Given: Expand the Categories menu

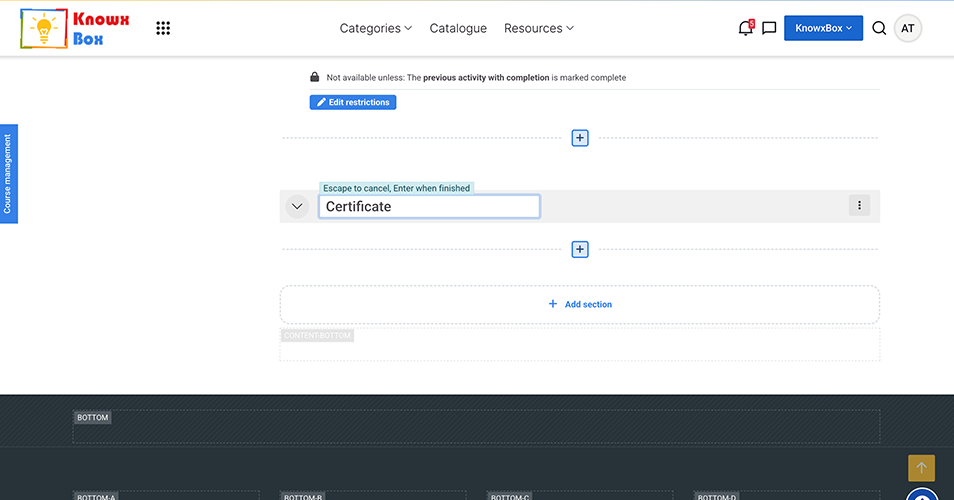Looking at the screenshot, I should click(375, 28).
